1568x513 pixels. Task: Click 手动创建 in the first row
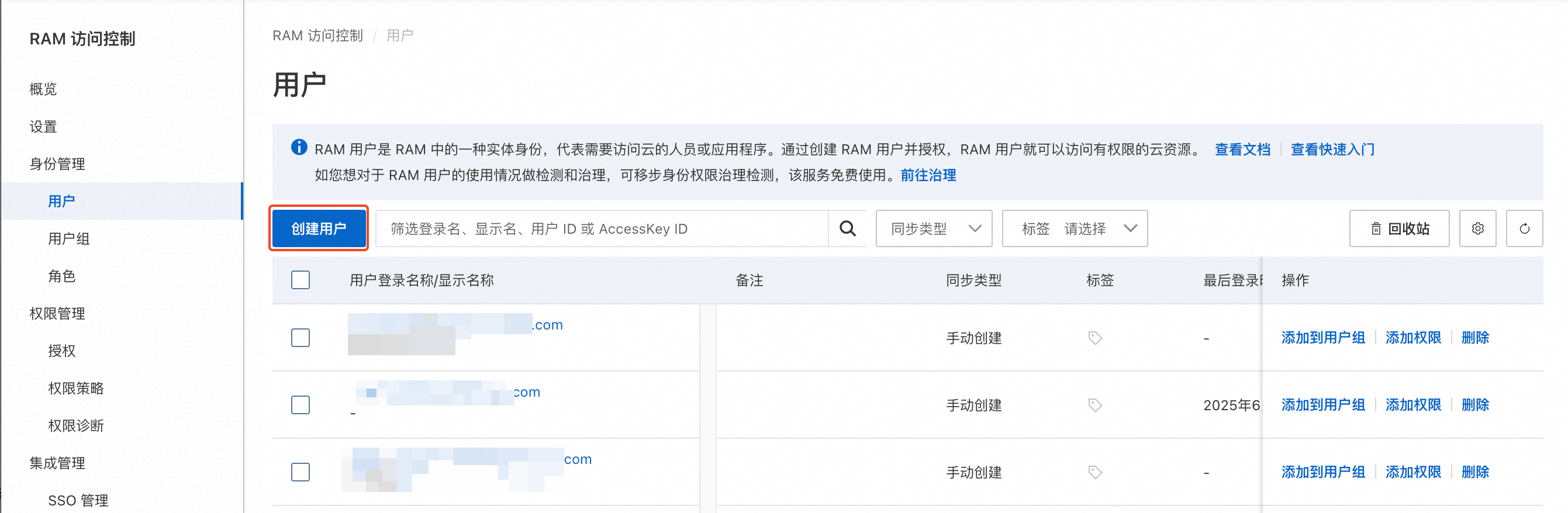pos(973,338)
